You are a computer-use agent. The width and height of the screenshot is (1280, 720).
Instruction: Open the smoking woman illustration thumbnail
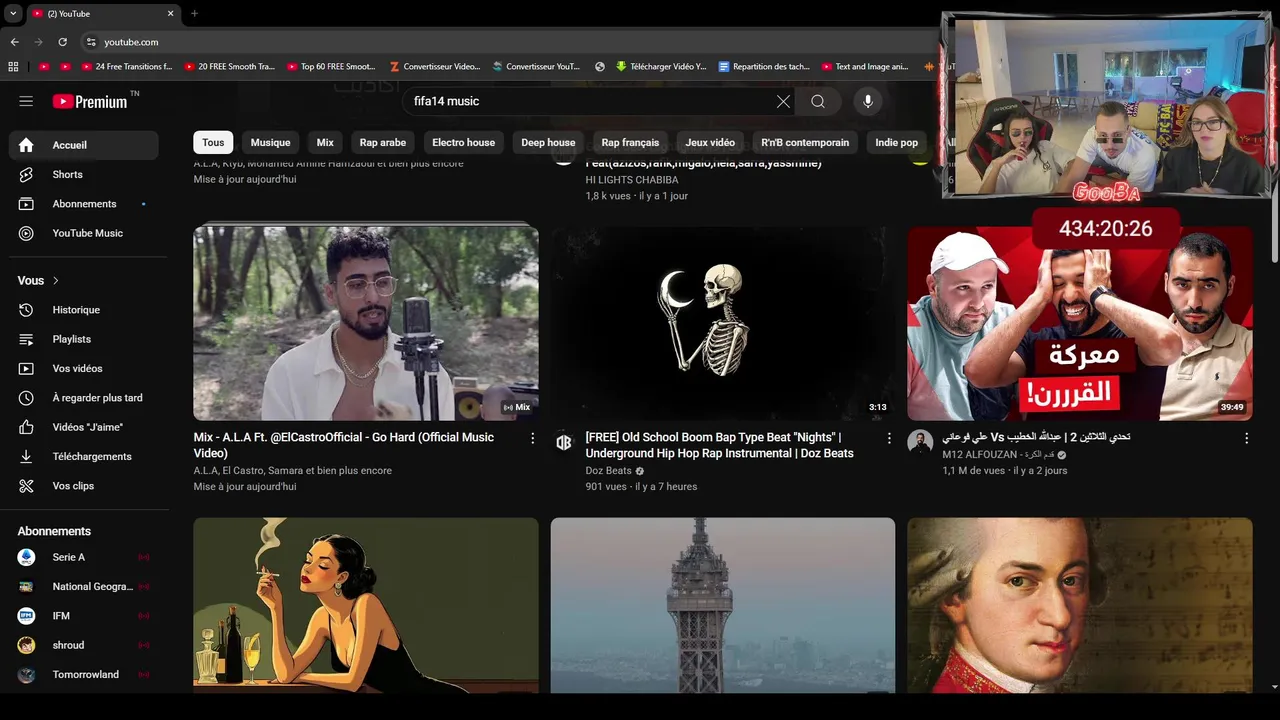(366, 605)
